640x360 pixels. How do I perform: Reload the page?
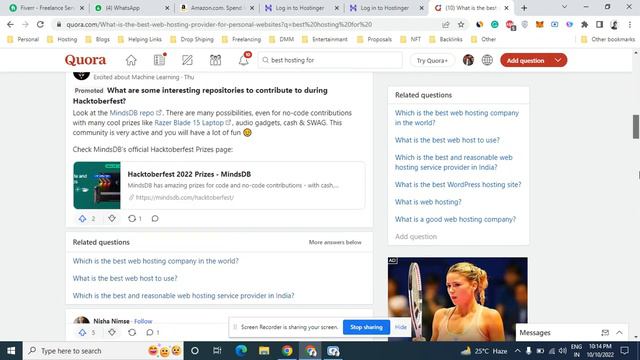pyautogui.click(x=40, y=24)
